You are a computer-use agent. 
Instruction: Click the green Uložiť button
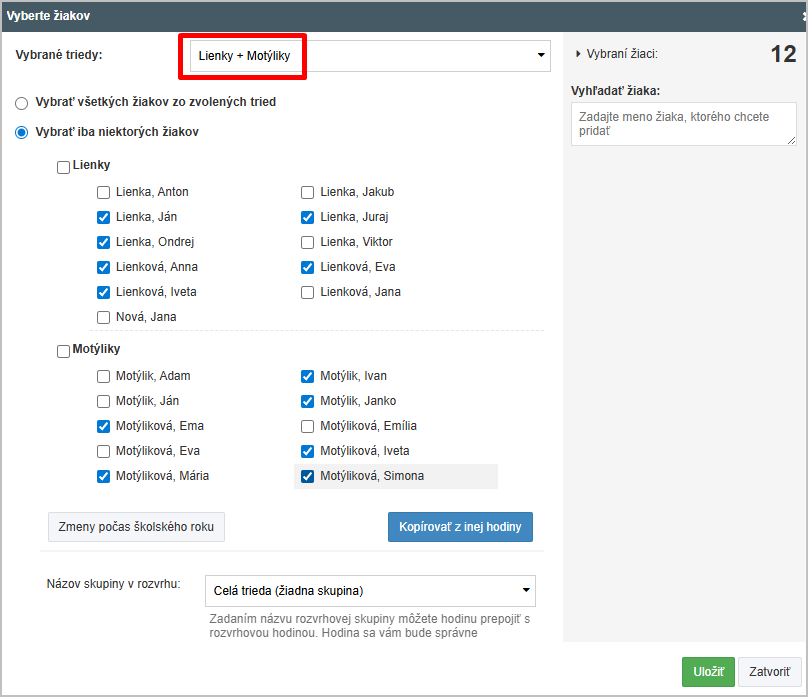click(x=708, y=672)
